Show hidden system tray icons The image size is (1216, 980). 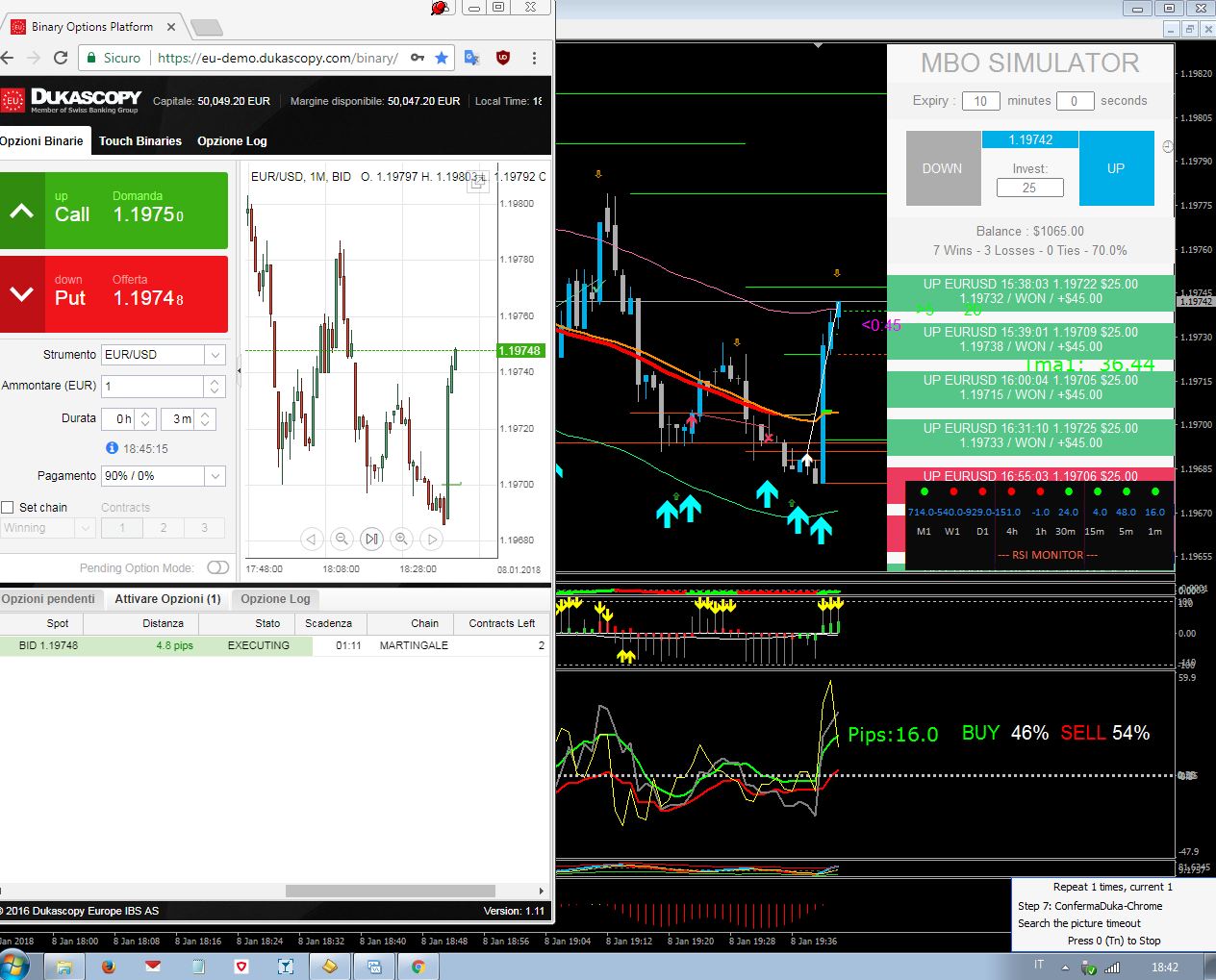pyautogui.click(x=1065, y=967)
